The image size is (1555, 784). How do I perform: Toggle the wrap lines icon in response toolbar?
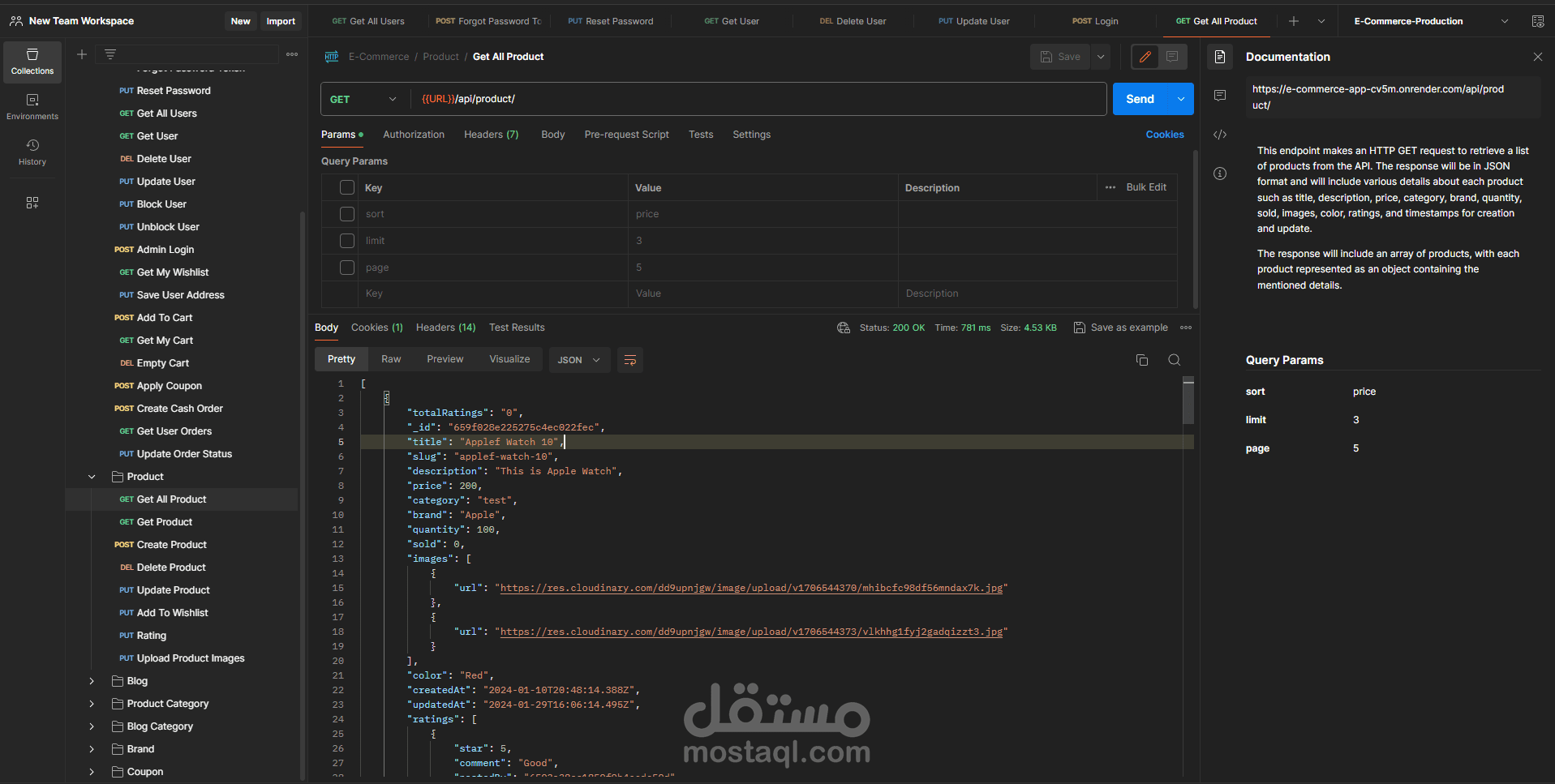click(x=630, y=360)
